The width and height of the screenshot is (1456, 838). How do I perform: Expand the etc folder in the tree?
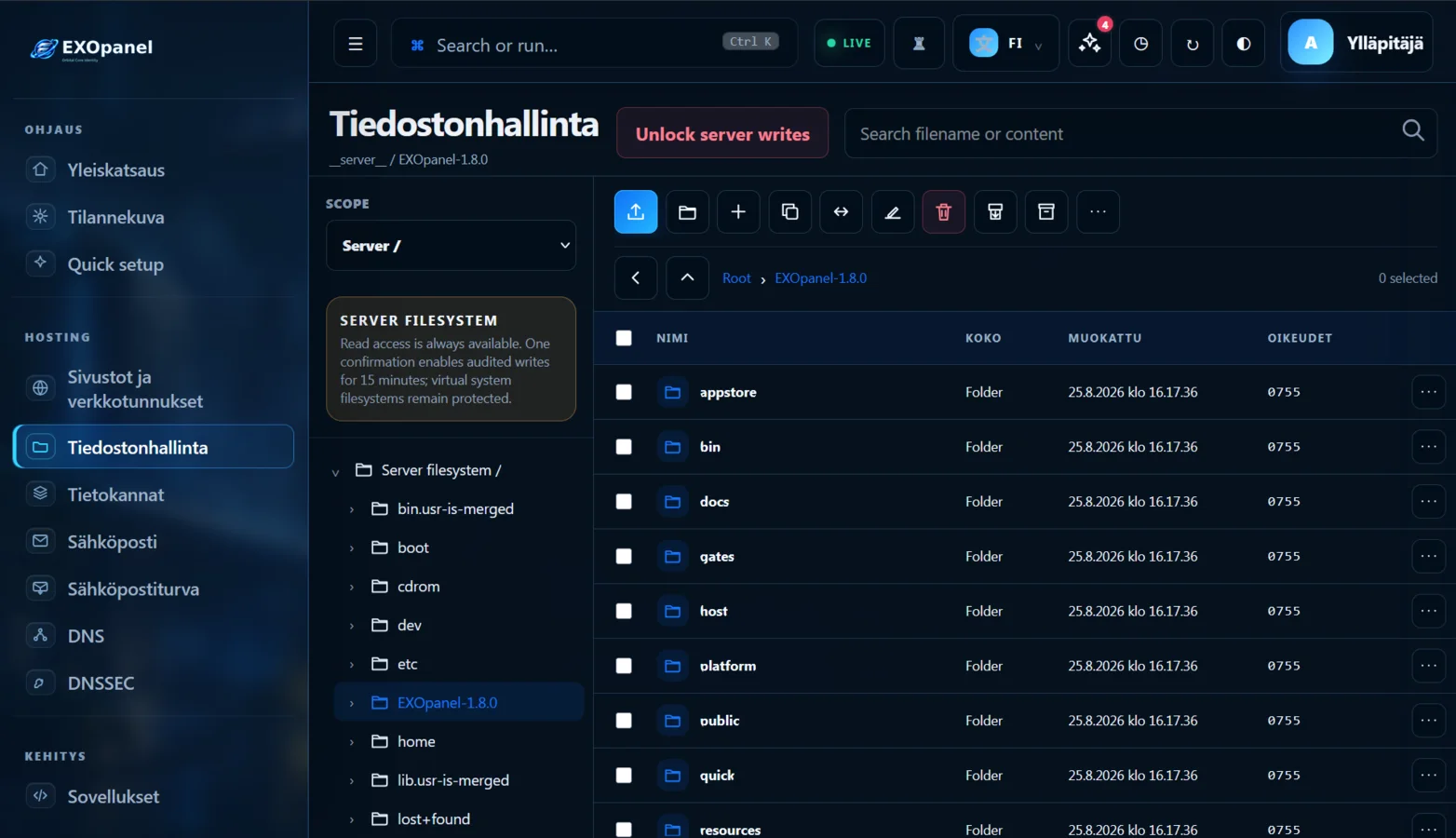[x=352, y=665]
